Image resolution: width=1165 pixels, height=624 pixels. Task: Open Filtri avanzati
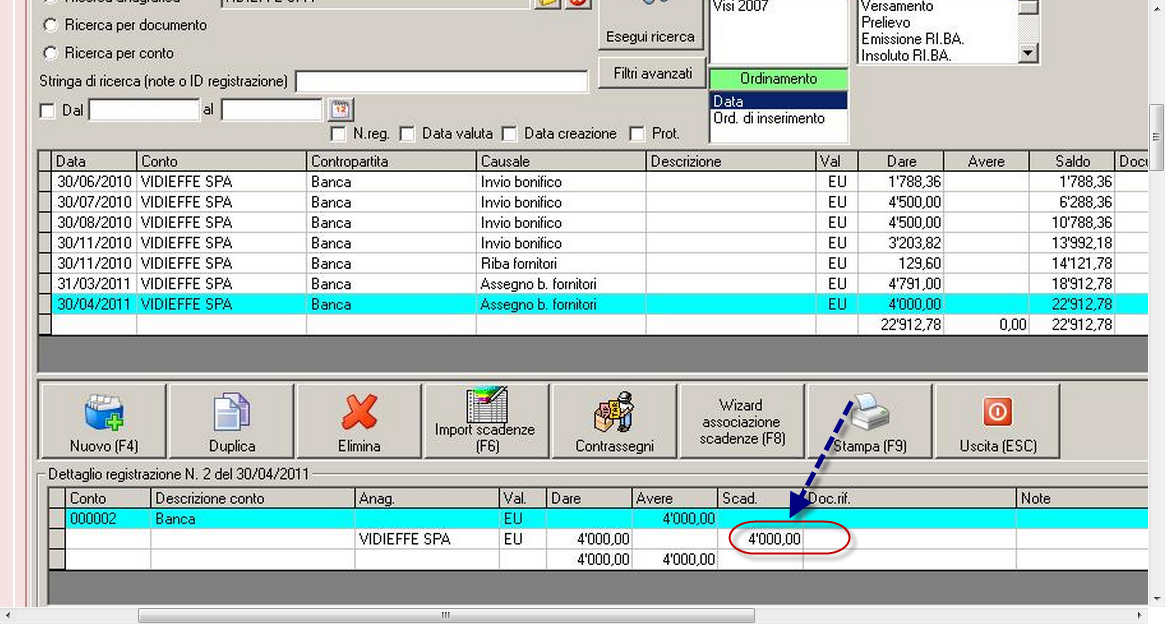(652, 74)
